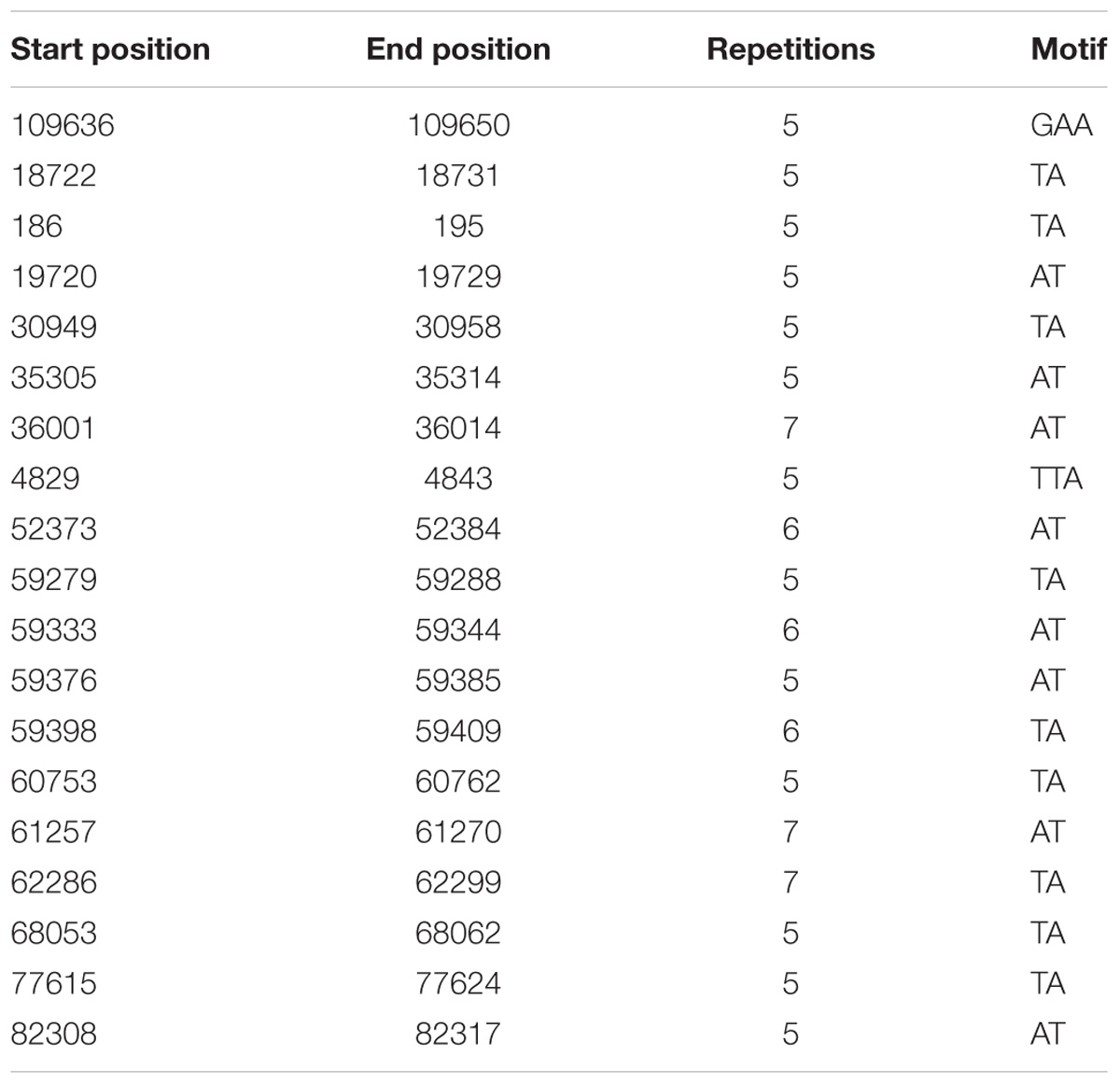Click end position 4843

coord(458,478)
